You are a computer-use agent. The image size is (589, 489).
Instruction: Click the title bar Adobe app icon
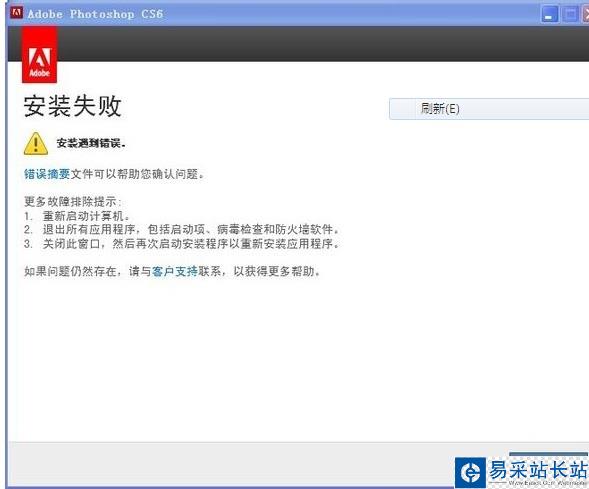pos(17,13)
